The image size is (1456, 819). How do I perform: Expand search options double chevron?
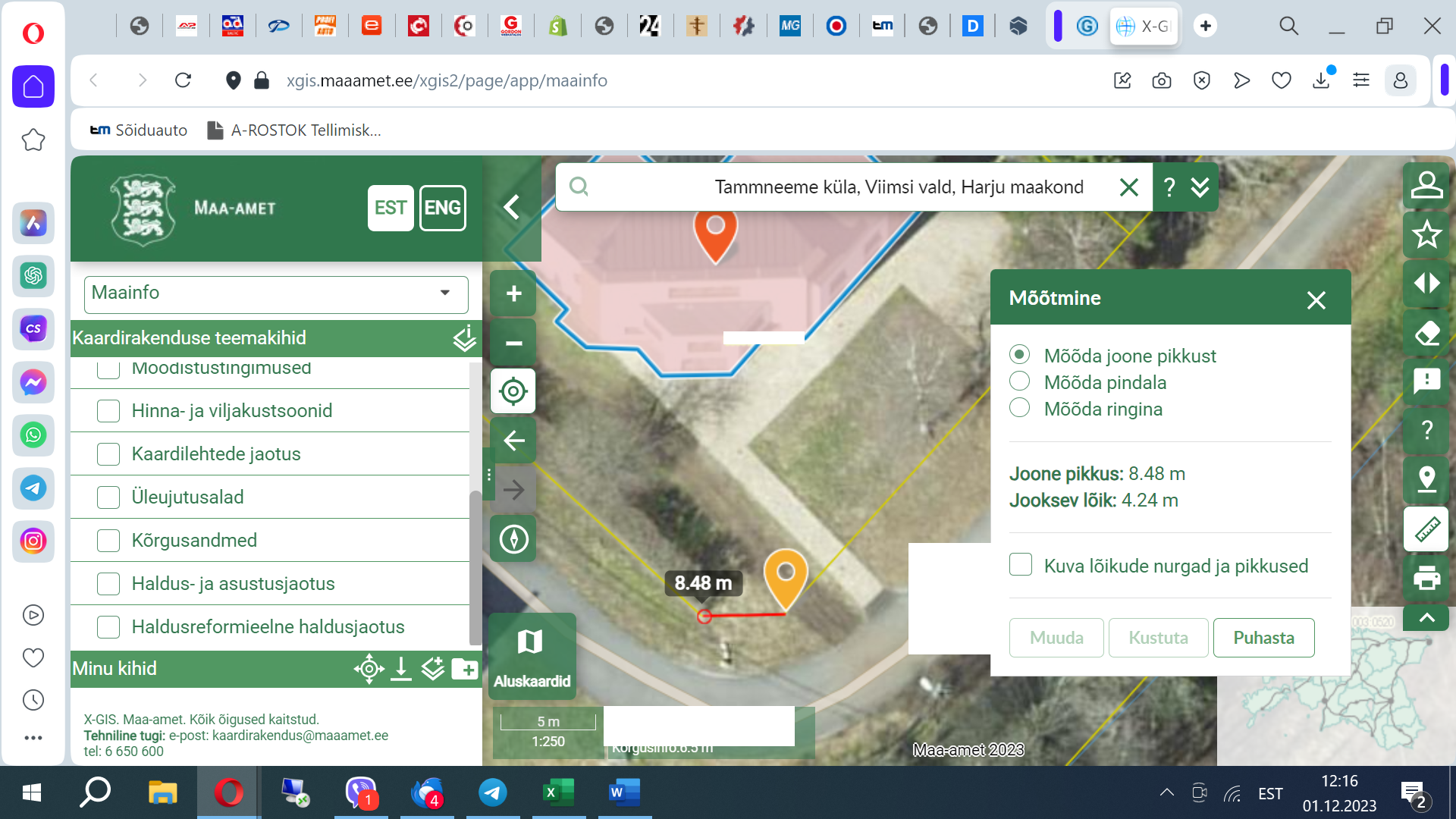[1200, 187]
